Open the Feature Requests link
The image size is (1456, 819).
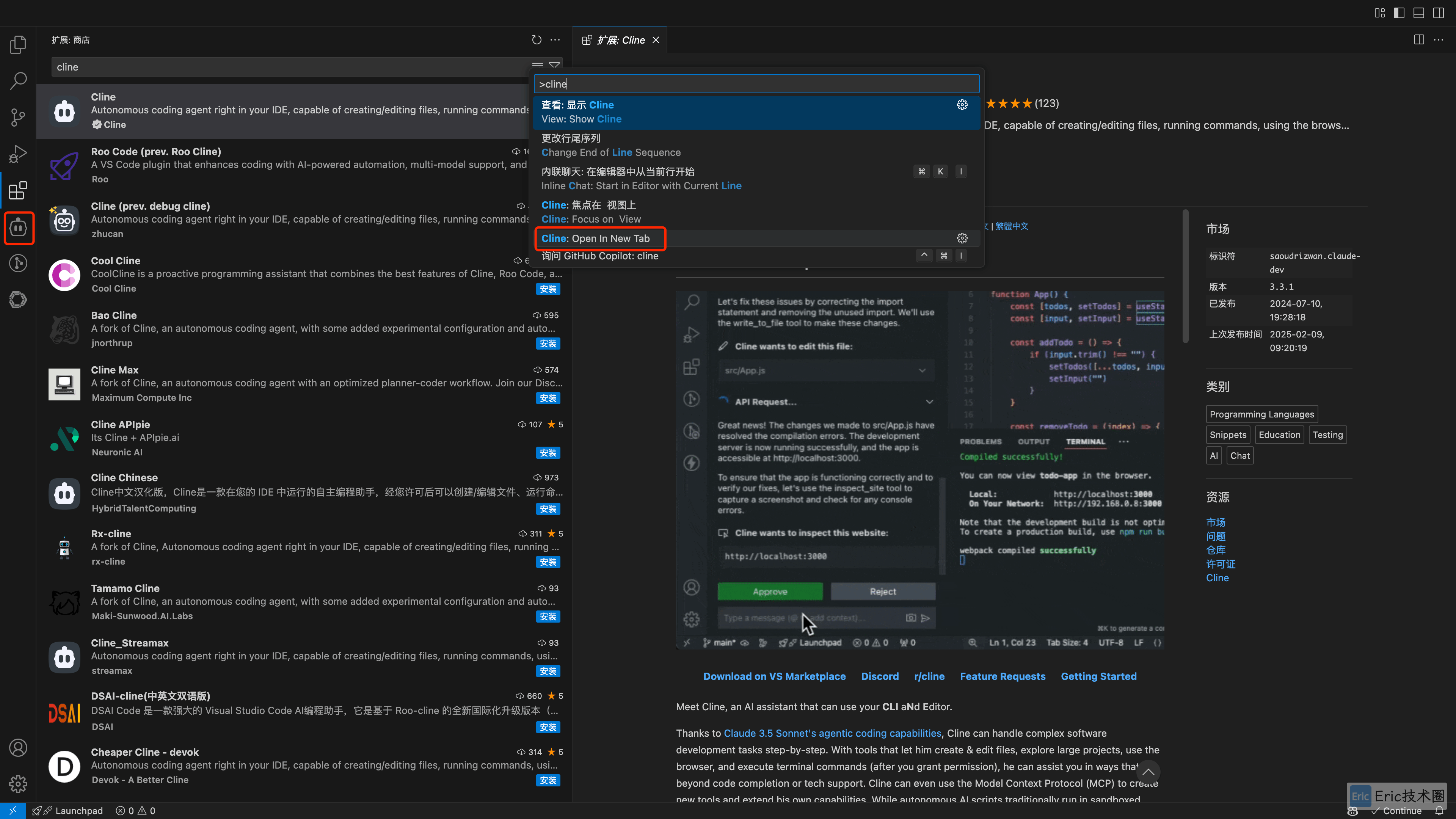pos(1002,676)
